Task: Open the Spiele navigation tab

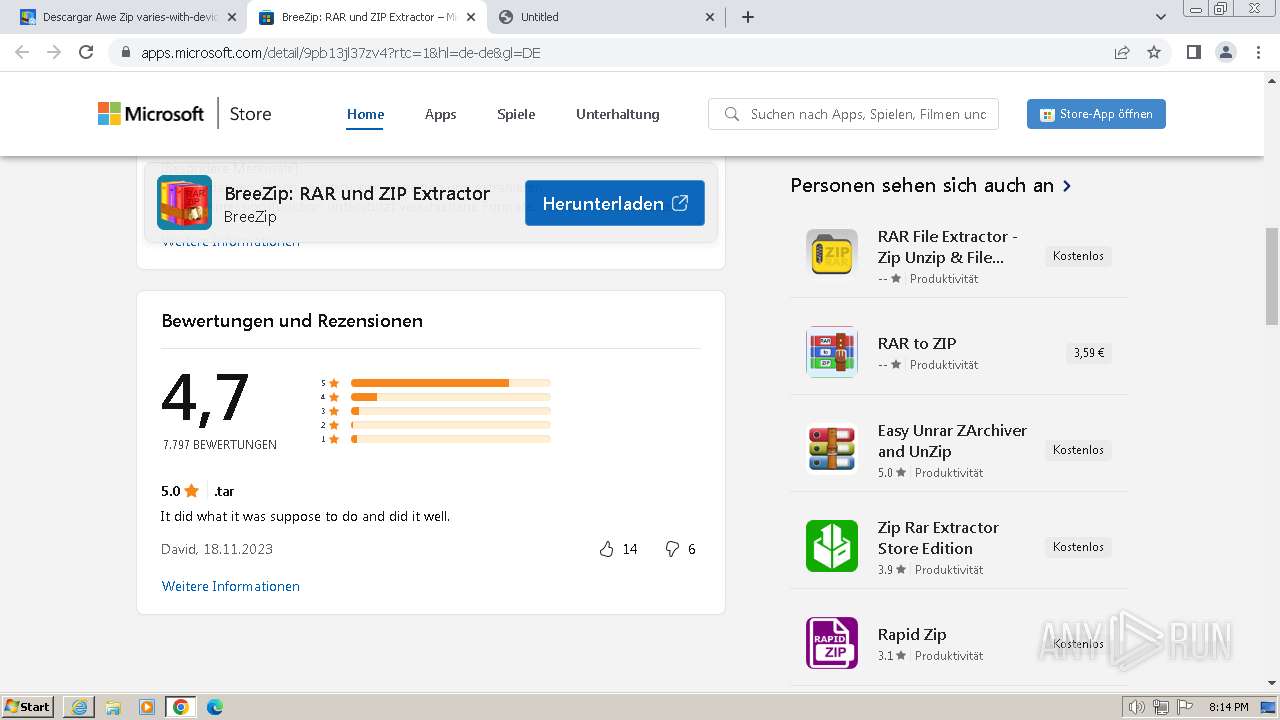Action: click(x=516, y=114)
